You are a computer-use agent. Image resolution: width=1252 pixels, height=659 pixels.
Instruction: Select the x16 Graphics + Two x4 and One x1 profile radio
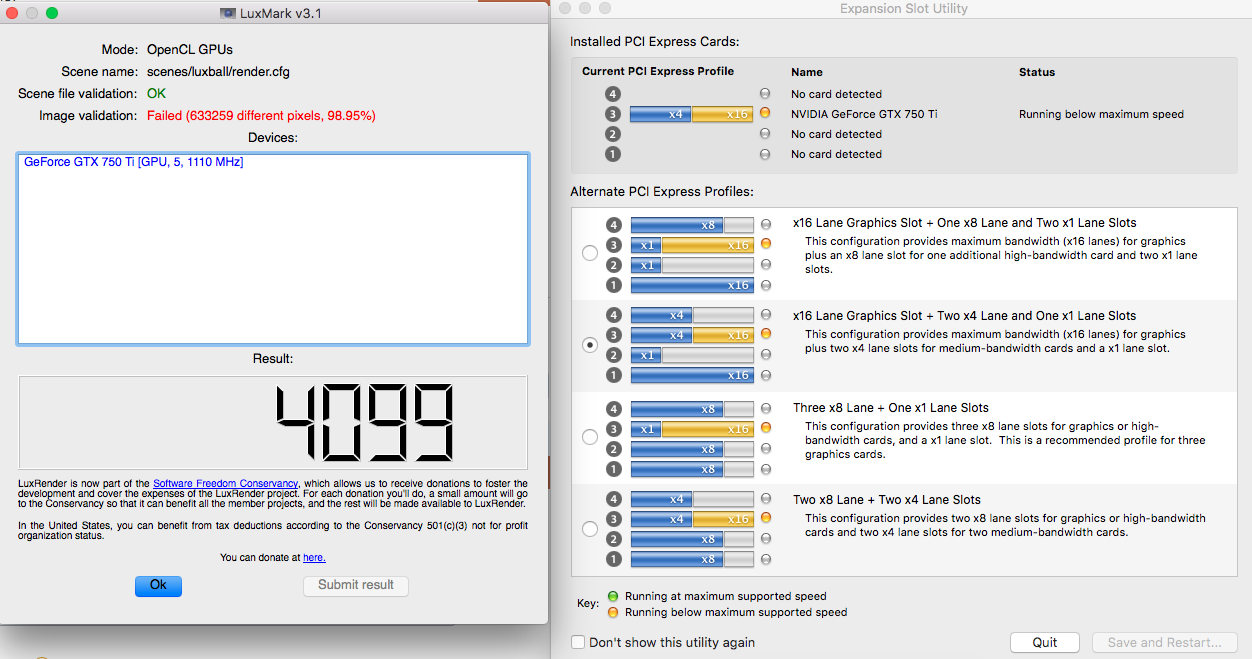(x=590, y=345)
